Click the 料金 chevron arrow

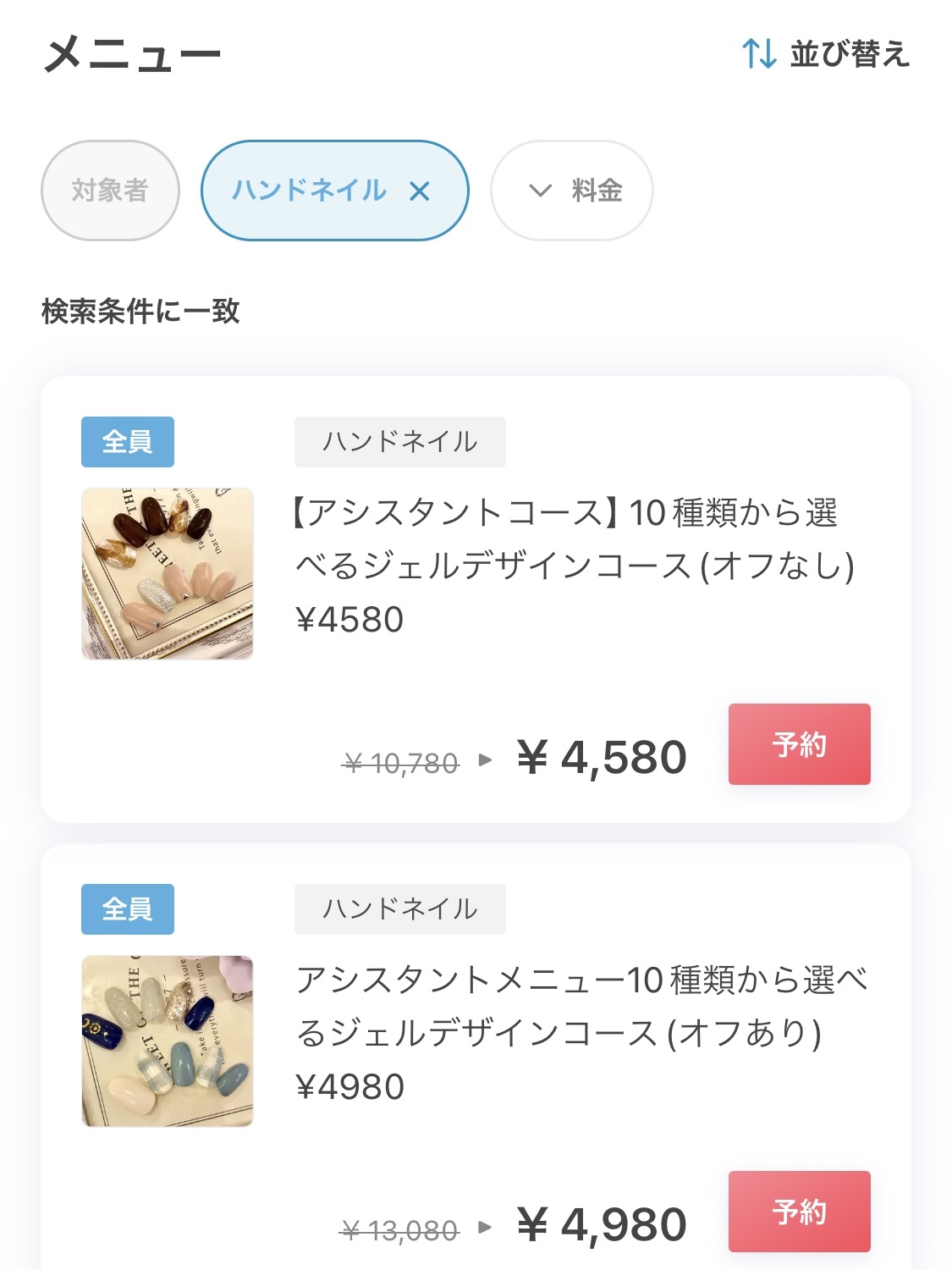[x=540, y=190]
